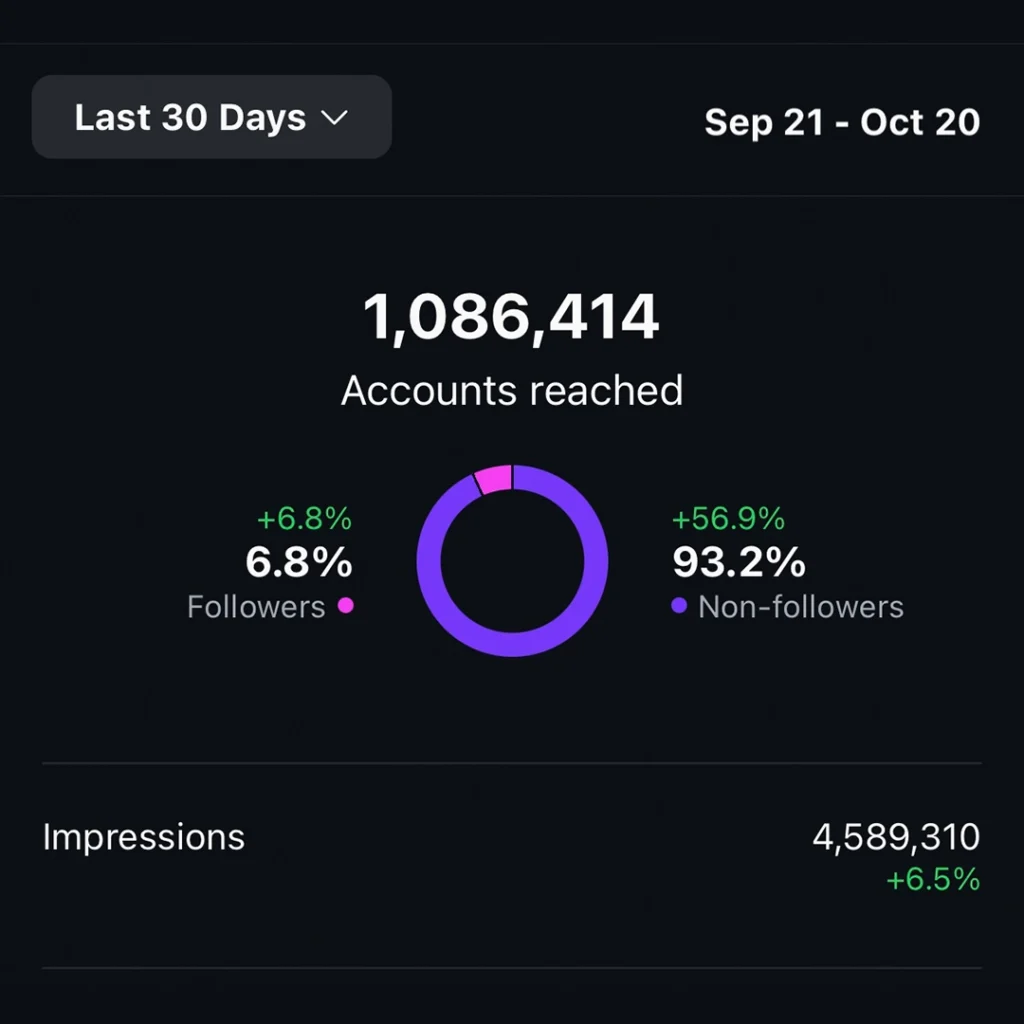1024x1024 pixels.
Task: Open the Impressions row
Action: [144, 837]
